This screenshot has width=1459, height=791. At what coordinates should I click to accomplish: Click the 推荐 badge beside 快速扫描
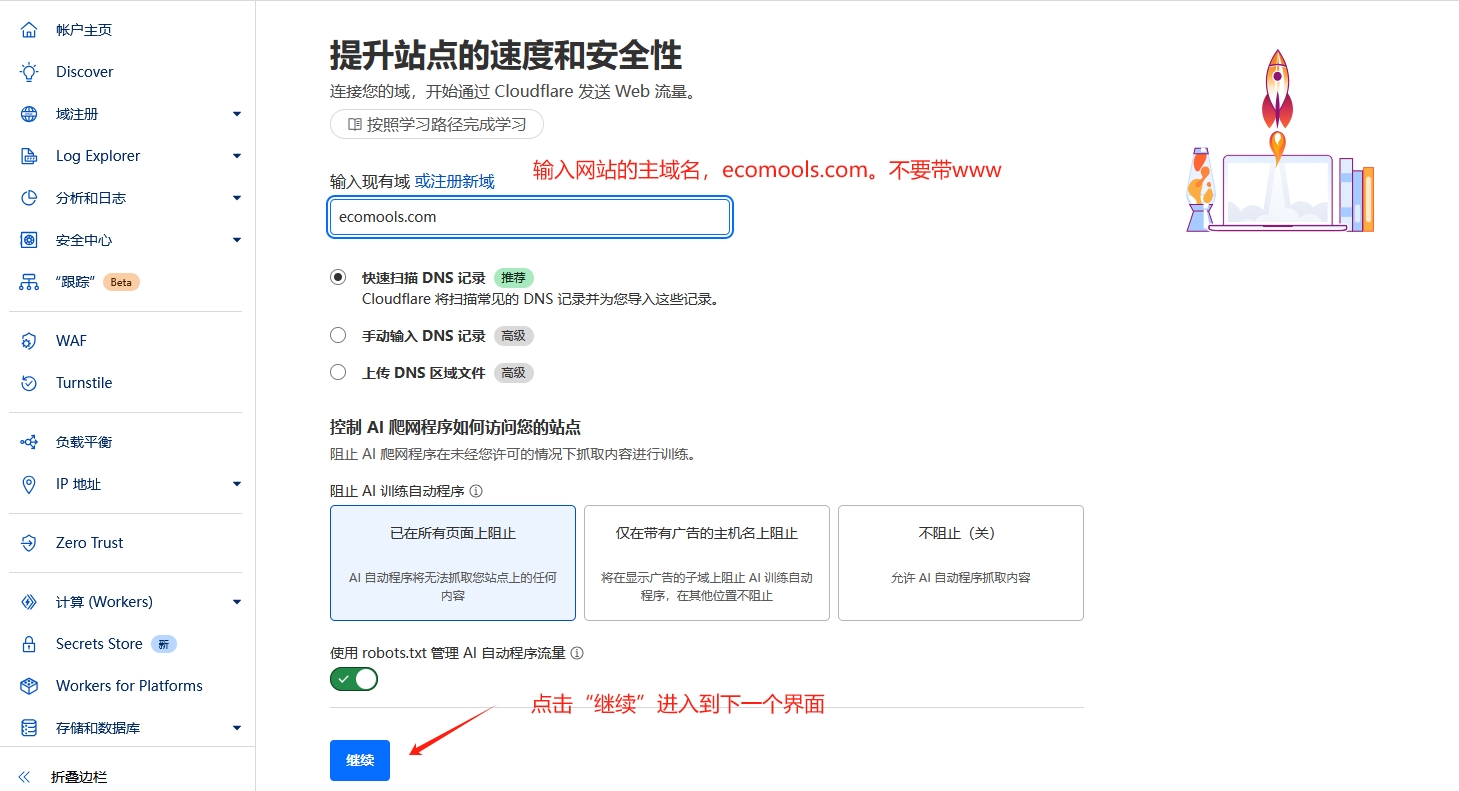pos(514,278)
